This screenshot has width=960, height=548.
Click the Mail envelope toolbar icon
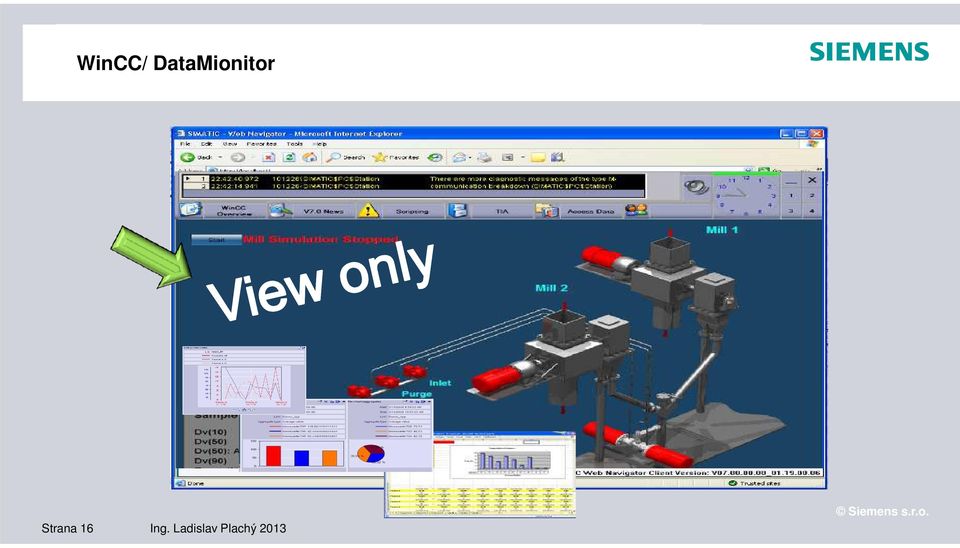click(x=459, y=157)
